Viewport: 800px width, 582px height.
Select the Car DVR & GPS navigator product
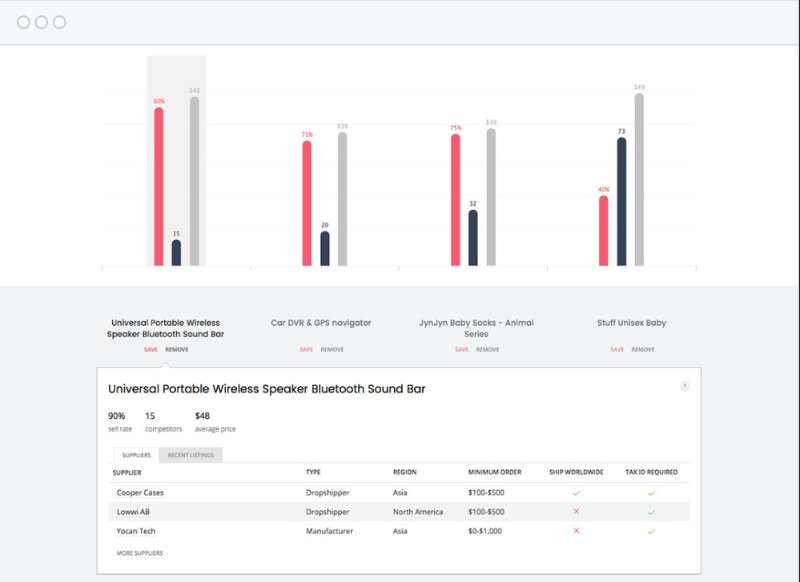click(320, 322)
